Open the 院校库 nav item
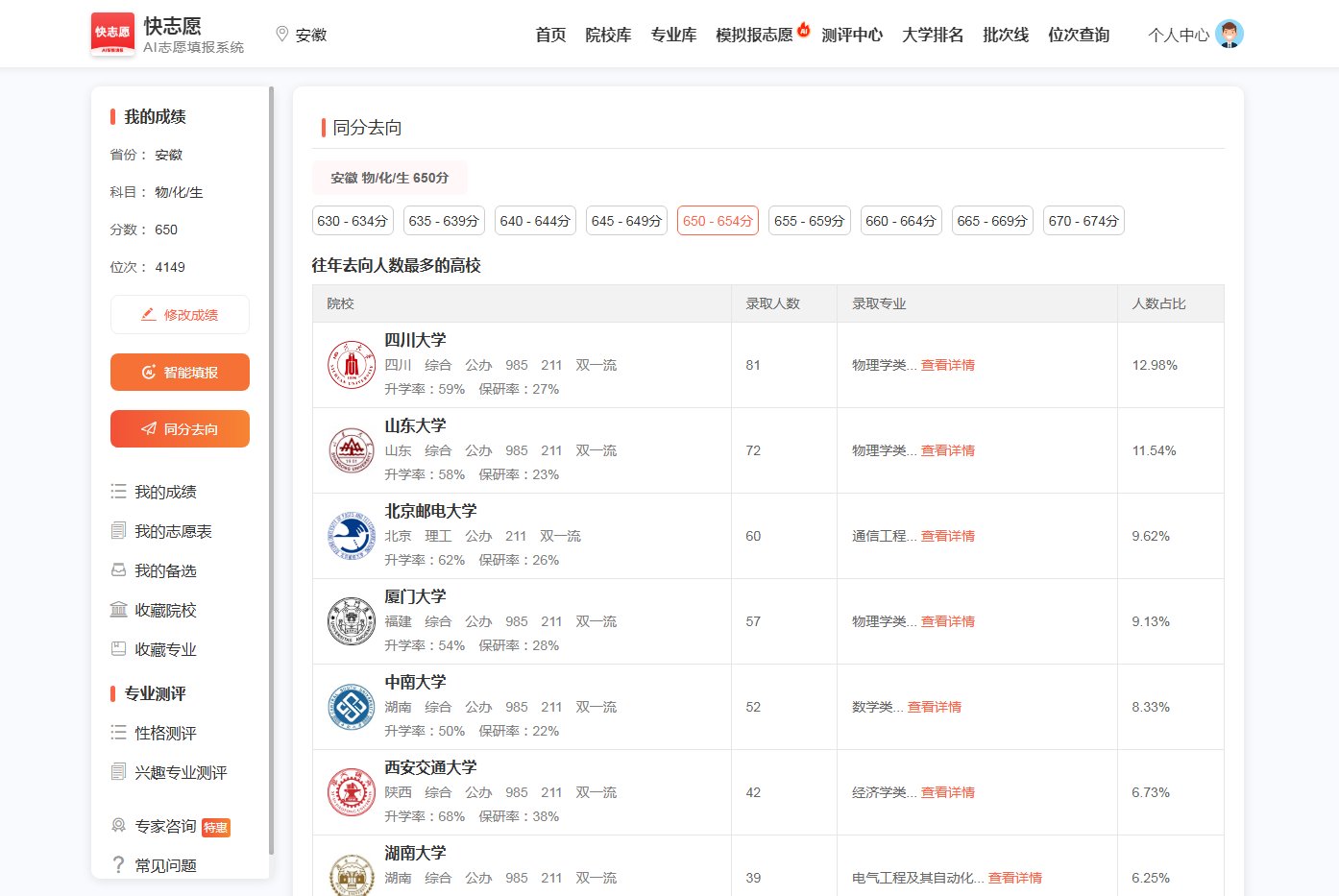 608,35
